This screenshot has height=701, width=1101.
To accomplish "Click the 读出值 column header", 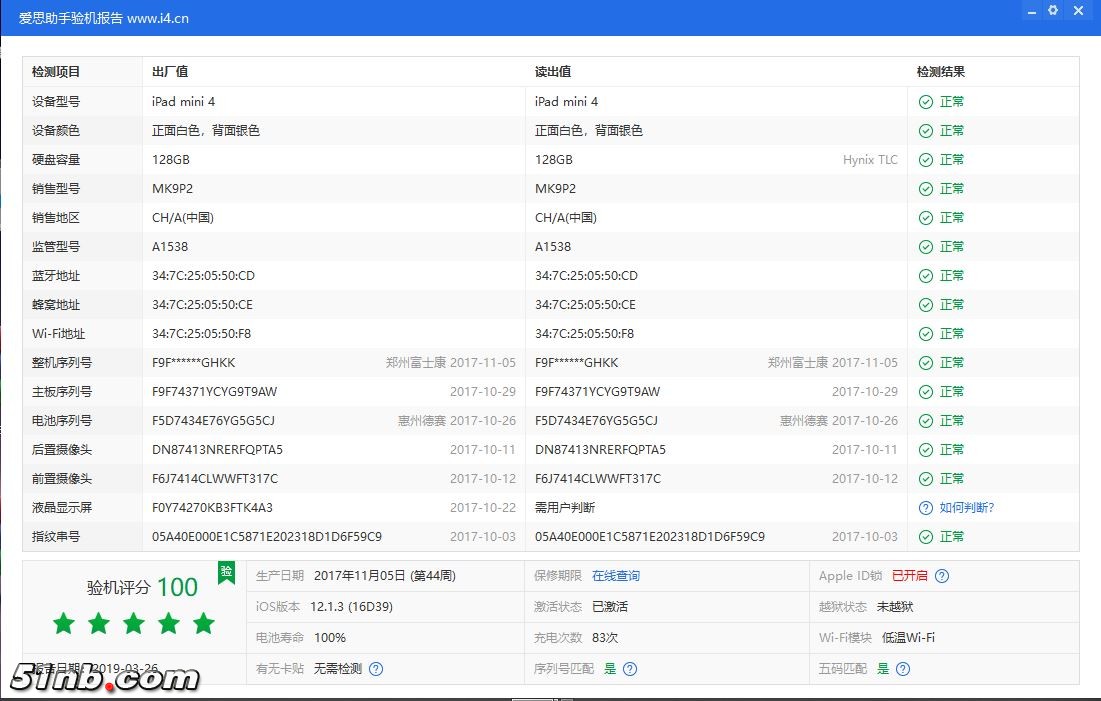I will [x=553, y=72].
